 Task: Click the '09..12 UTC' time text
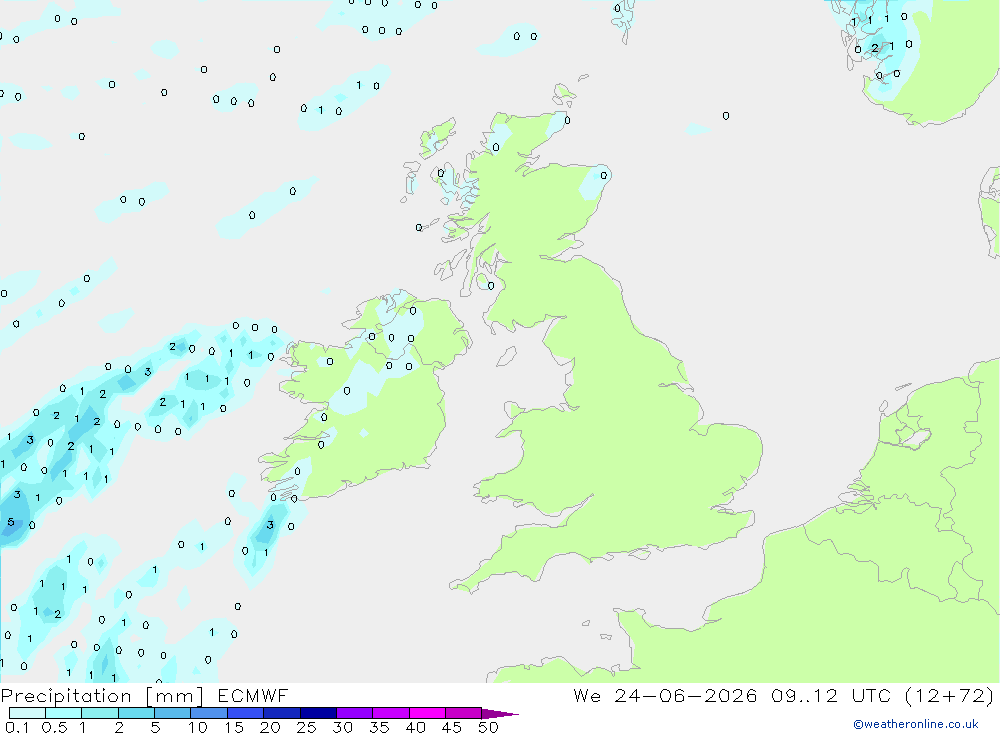830,695
